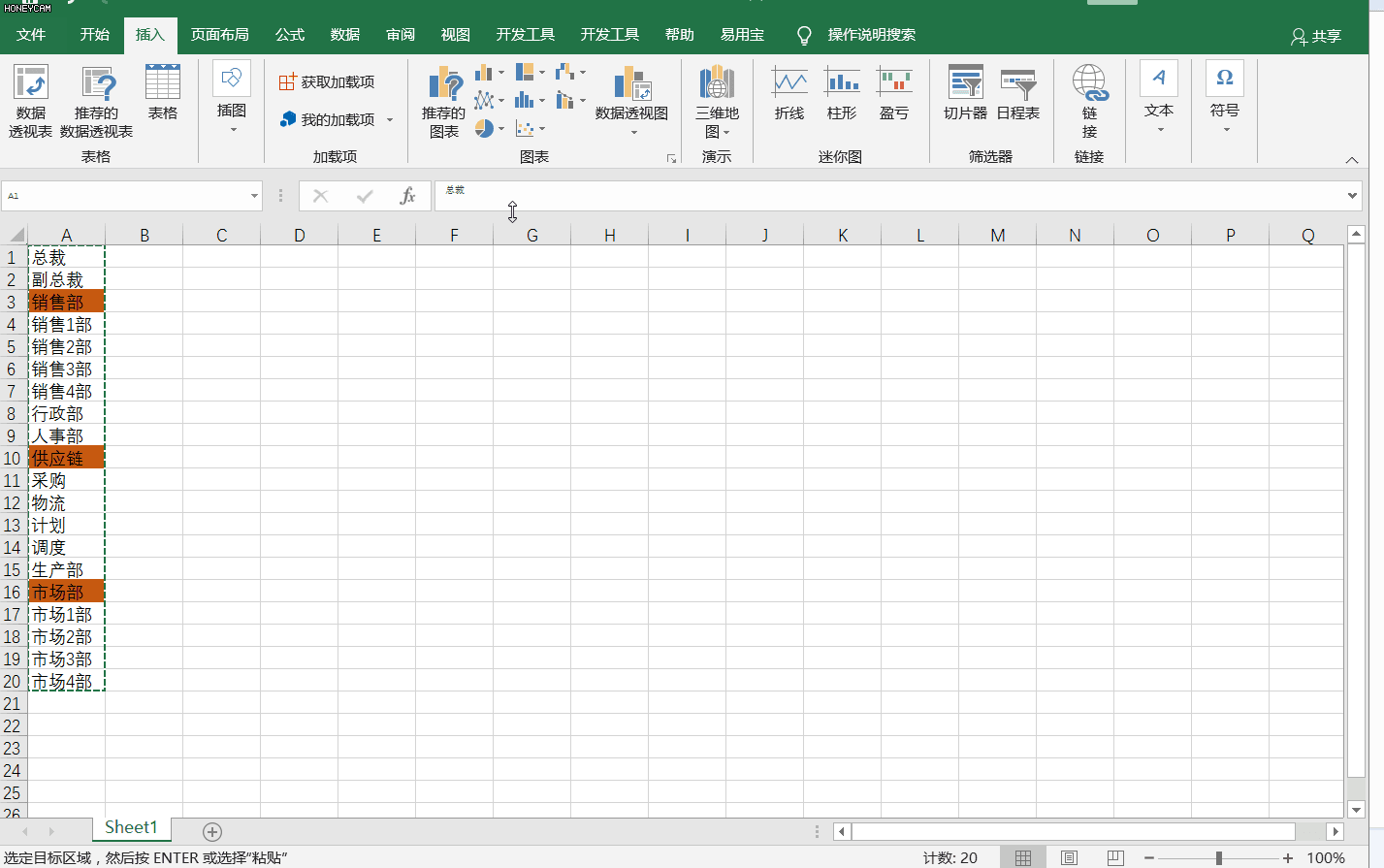This screenshot has width=1384, height=868.
Task: Insert a 表格 table
Action: coord(163,93)
